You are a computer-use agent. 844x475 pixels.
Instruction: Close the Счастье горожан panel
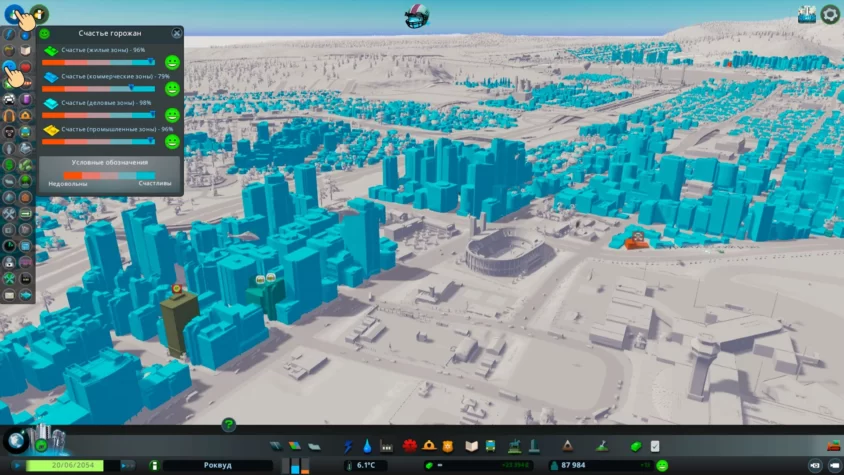(x=177, y=33)
